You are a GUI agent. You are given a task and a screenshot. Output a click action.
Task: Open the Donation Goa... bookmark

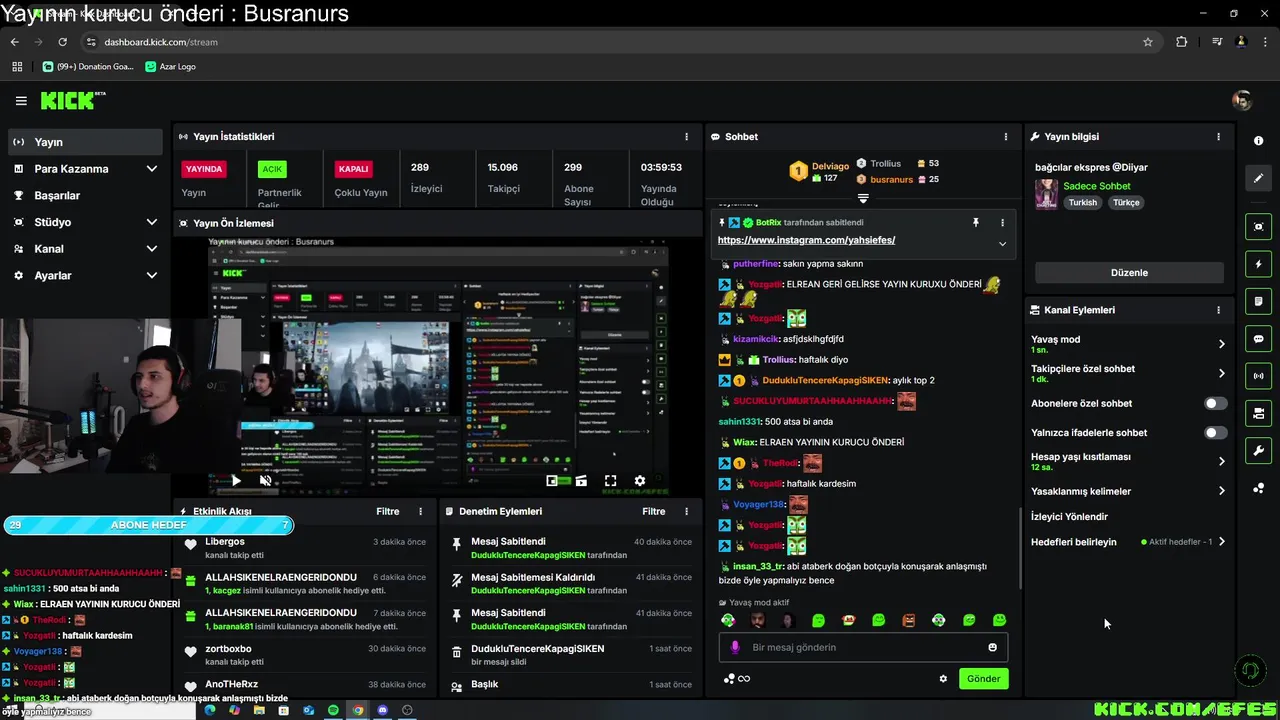[88, 66]
